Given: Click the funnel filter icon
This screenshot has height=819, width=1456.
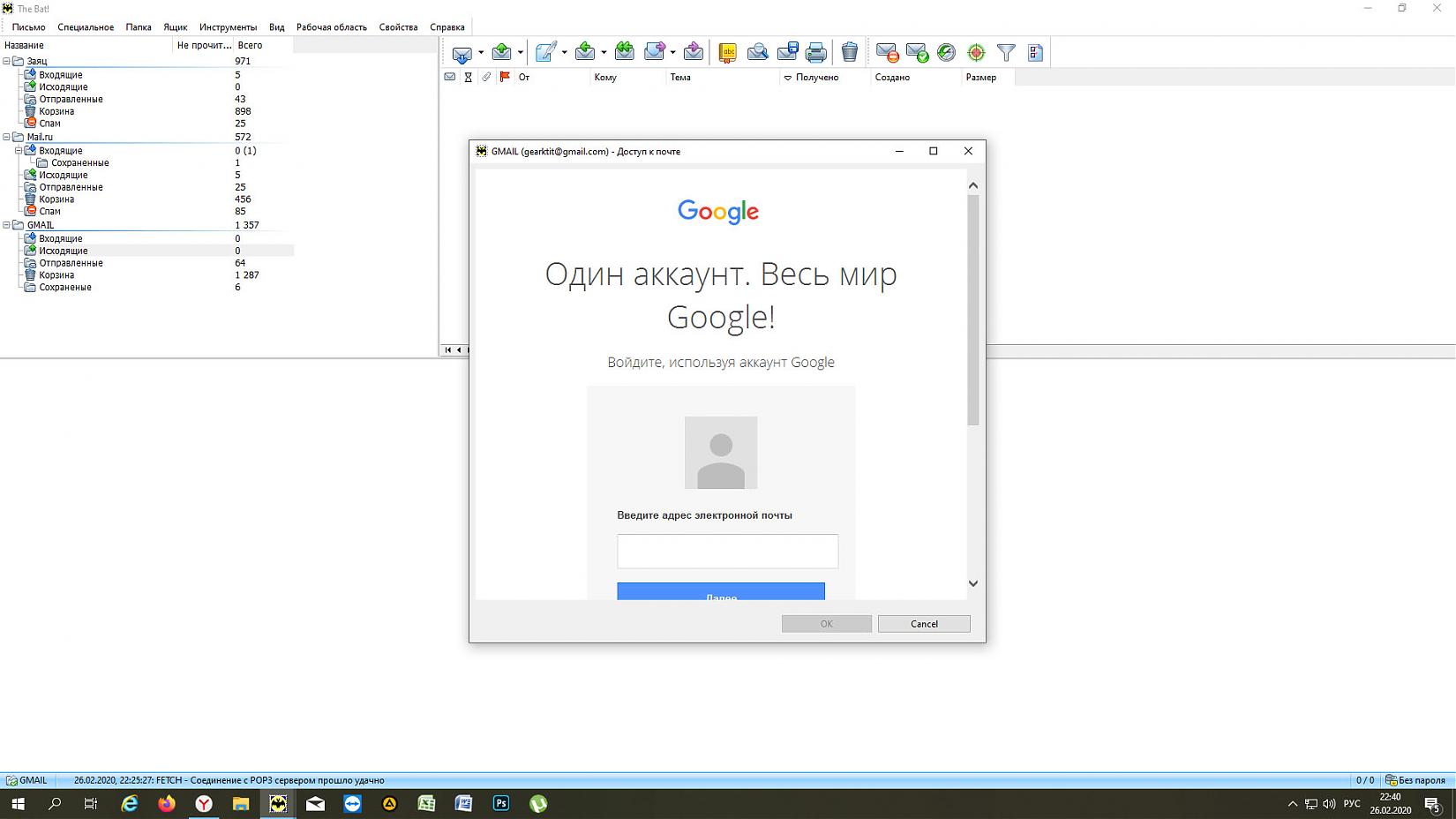Looking at the screenshot, I should (1006, 53).
